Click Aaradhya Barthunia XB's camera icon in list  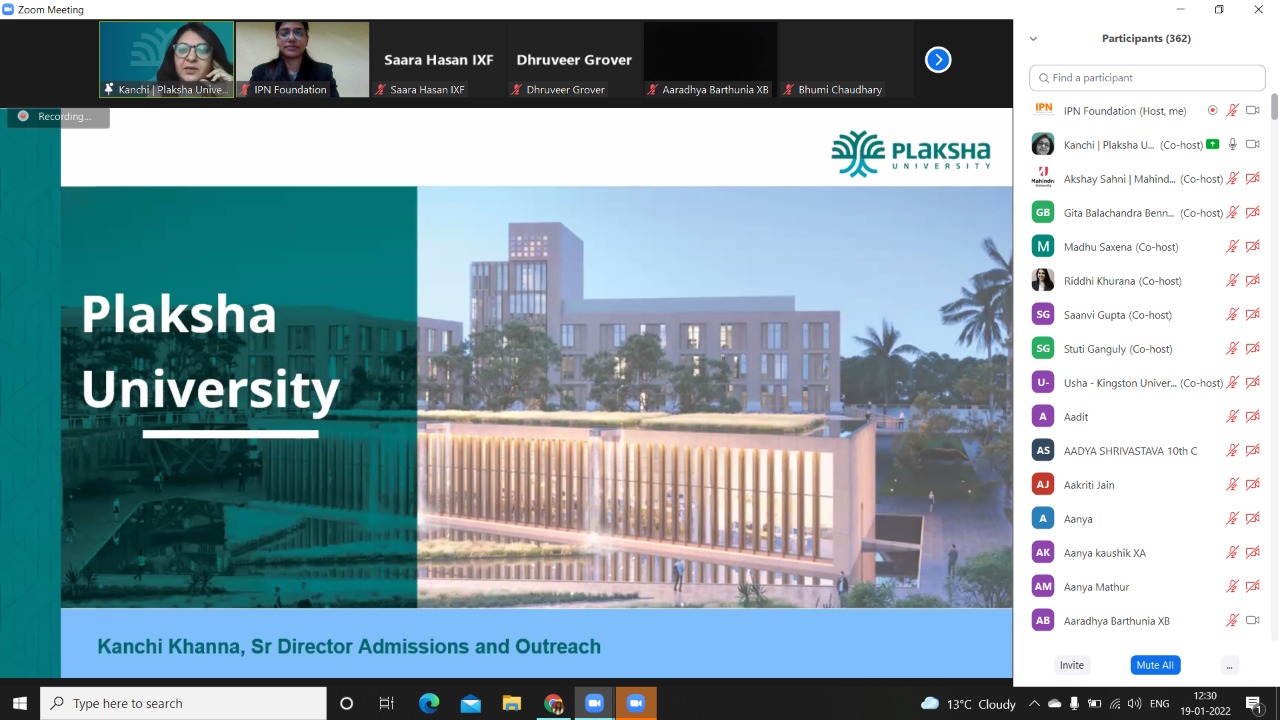coord(1252,621)
